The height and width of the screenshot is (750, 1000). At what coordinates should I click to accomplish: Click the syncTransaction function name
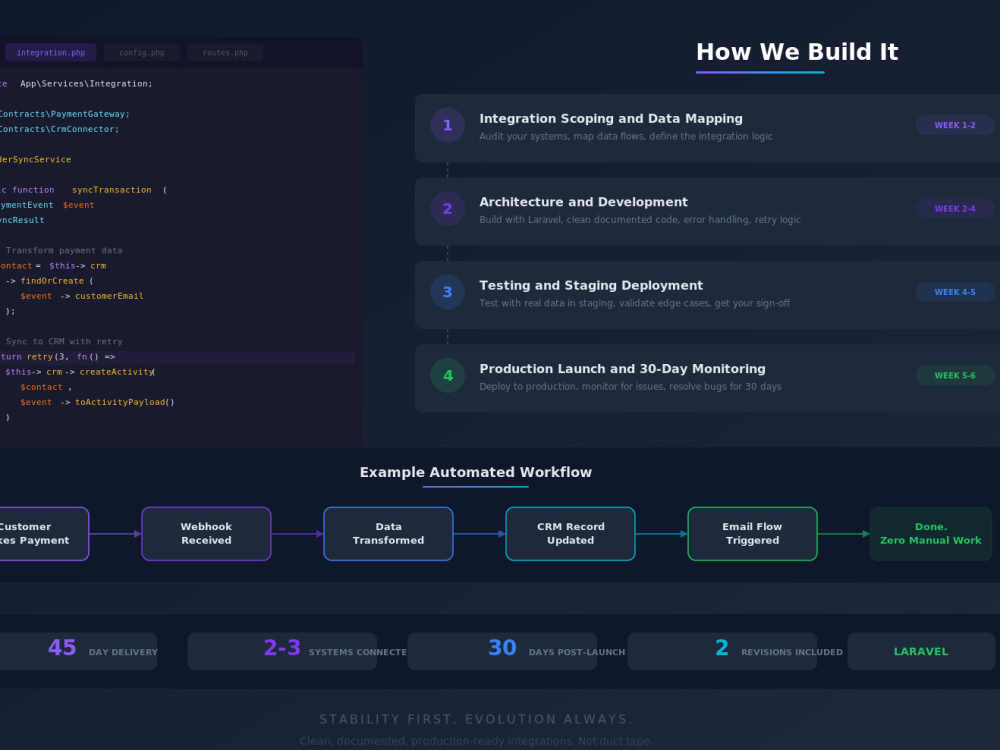pyautogui.click(x=112, y=190)
